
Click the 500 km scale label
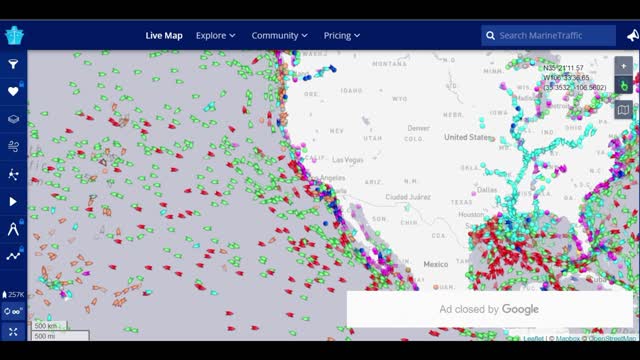pos(46,326)
